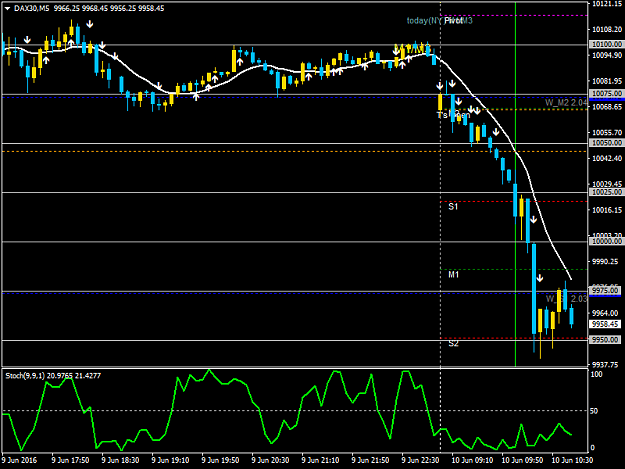The width and height of the screenshot is (625, 469).
Task: Click the 10025.00 boxed price level
Action: click(606, 192)
